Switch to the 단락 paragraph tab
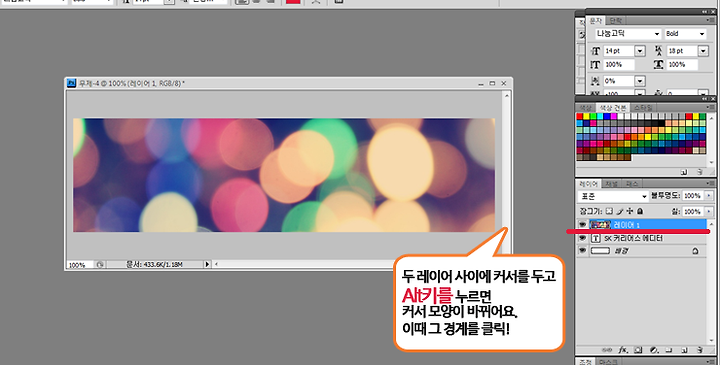 point(615,21)
